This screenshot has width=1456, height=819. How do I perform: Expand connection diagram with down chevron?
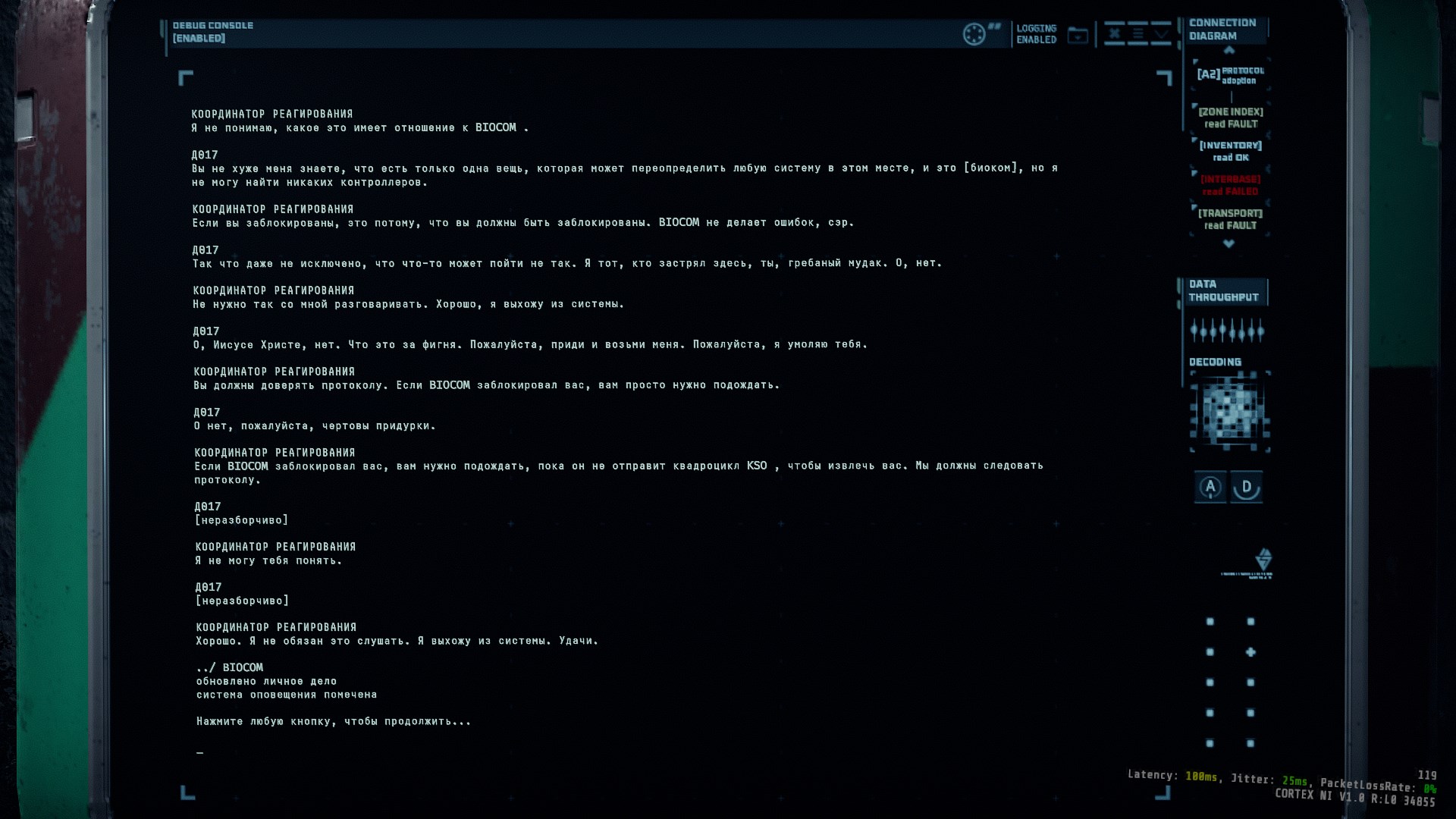coord(1229,244)
